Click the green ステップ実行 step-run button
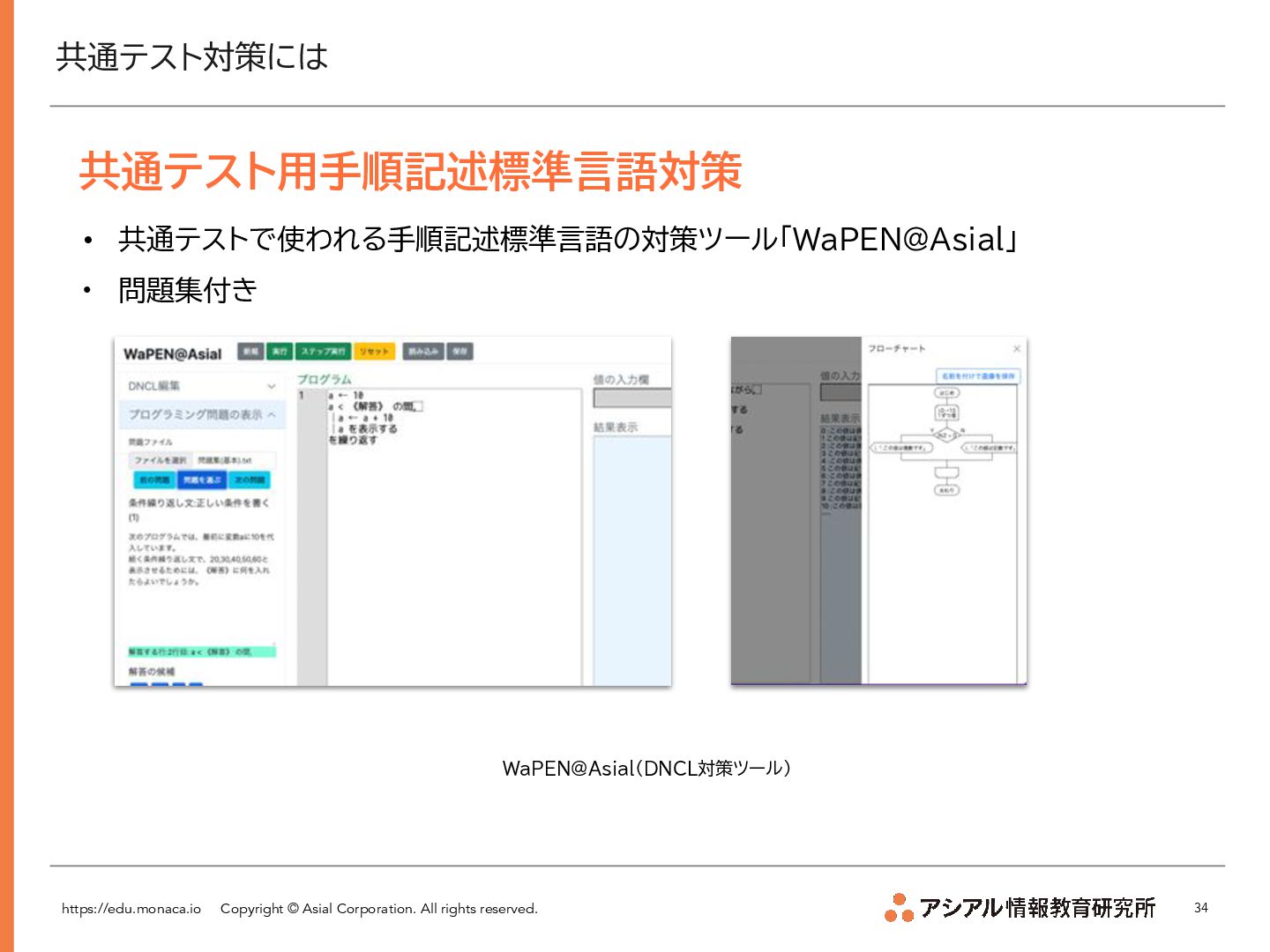Viewport: 1270px width, 952px height. 323,352
